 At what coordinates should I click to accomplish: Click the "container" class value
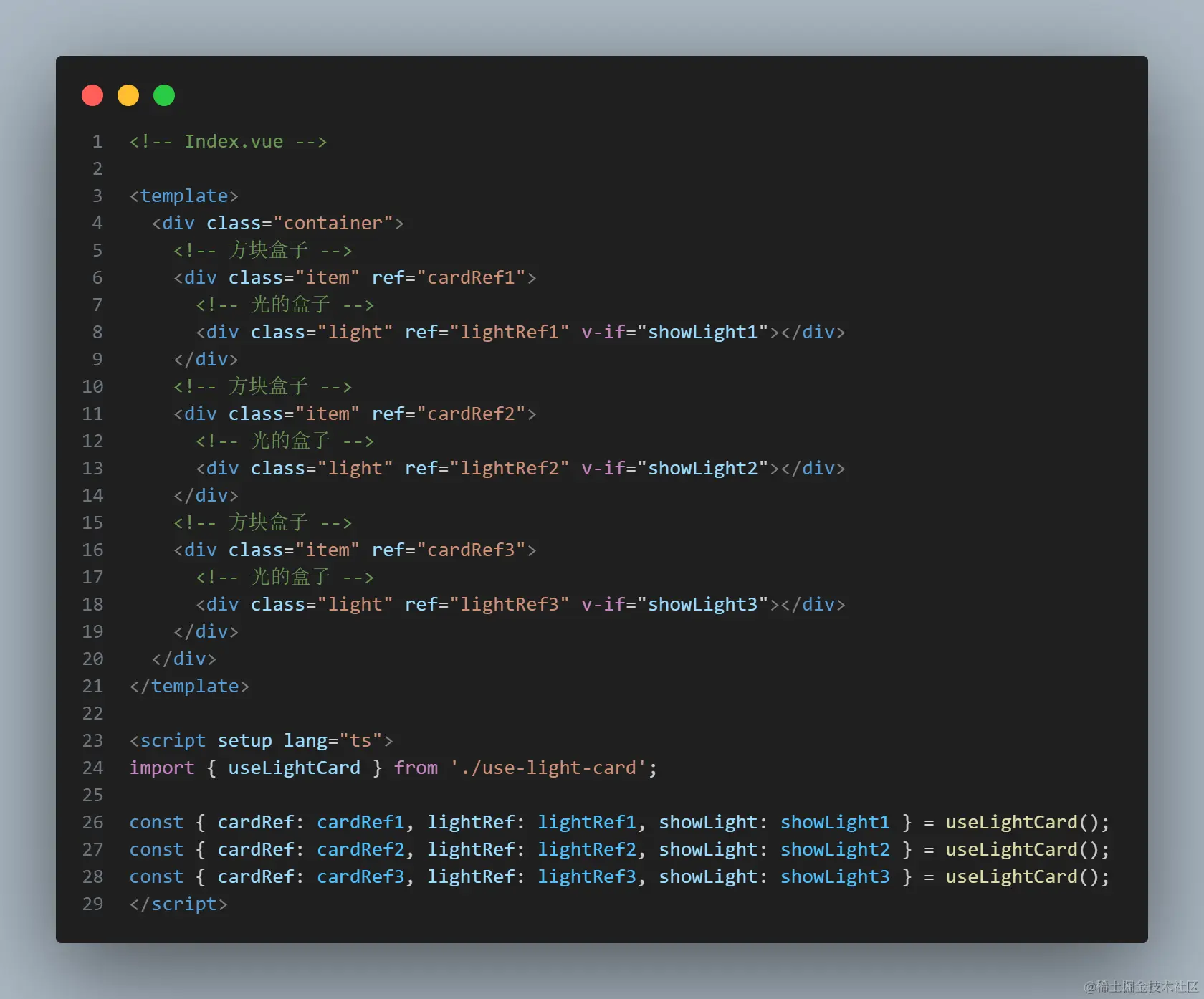click(333, 224)
